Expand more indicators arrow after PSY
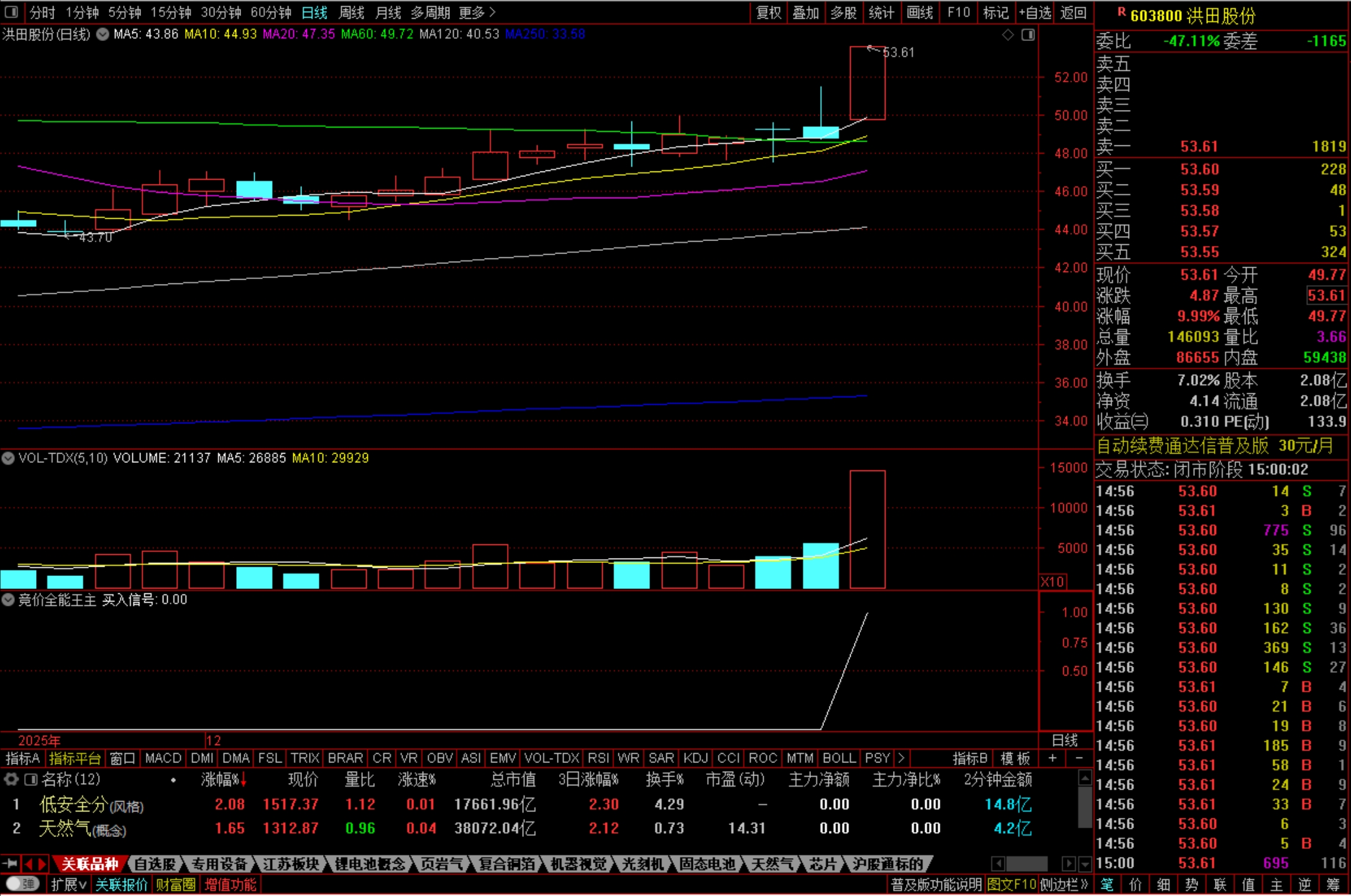 point(901,758)
